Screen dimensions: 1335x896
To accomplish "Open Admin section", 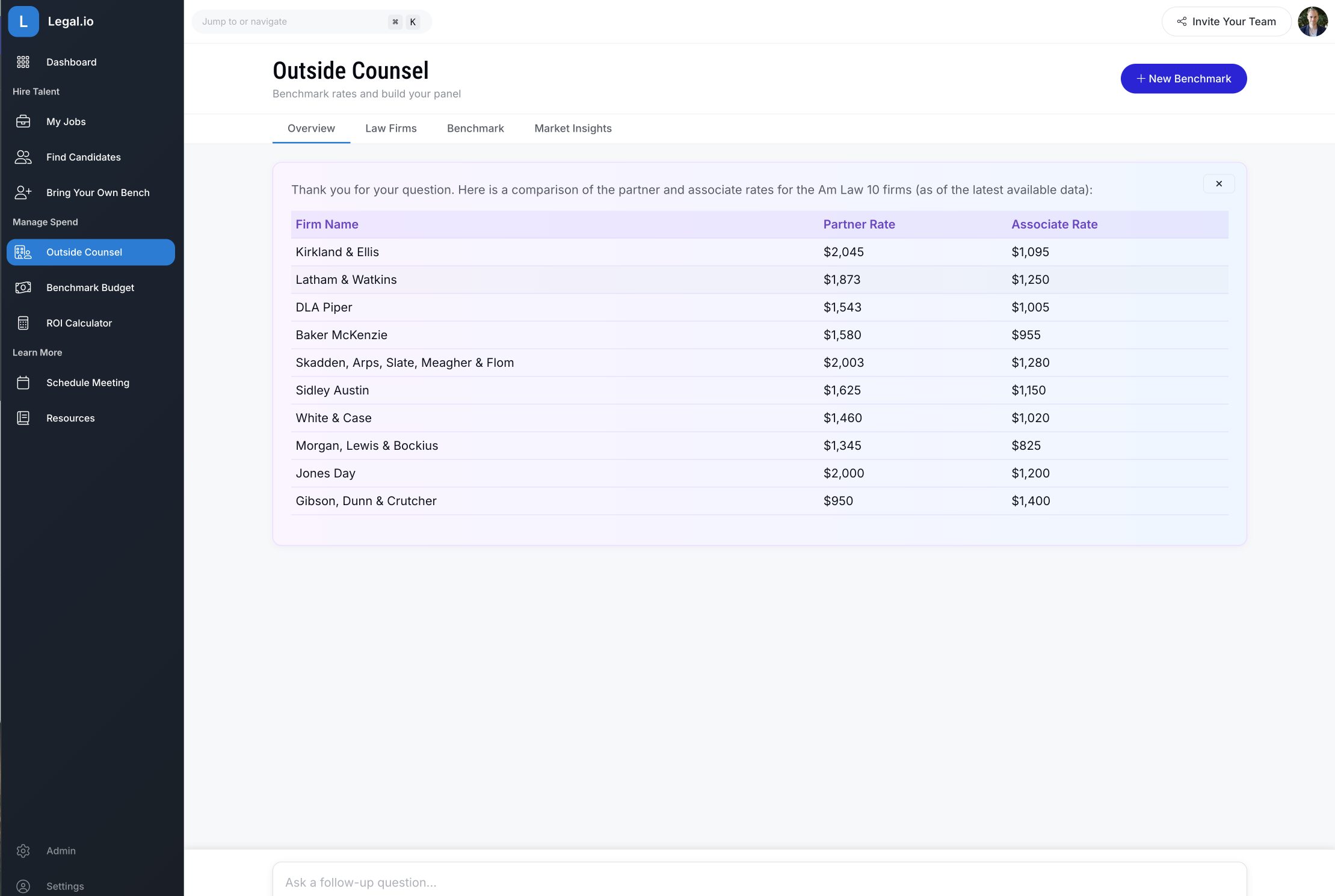I will [91, 851].
